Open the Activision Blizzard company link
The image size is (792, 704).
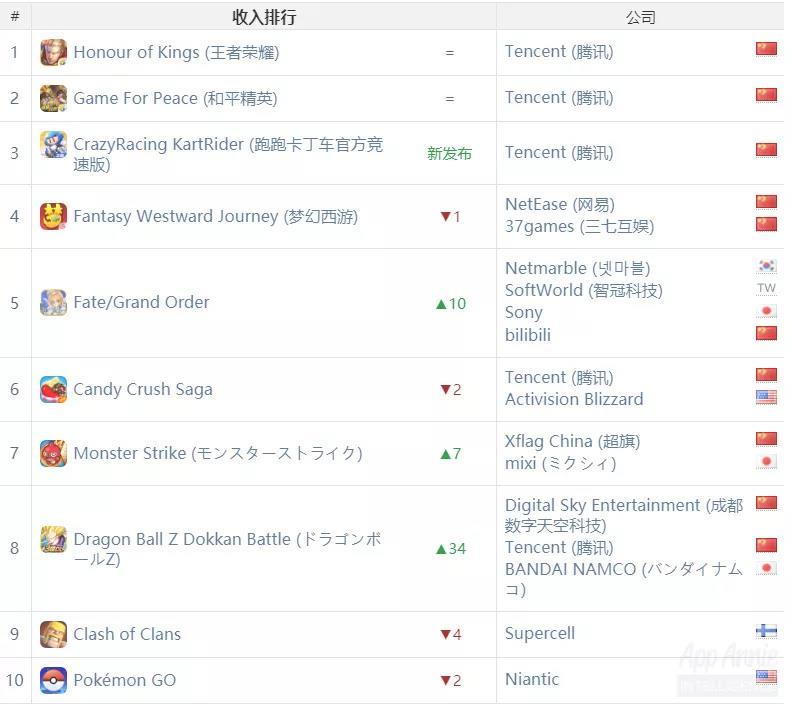tap(574, 399)
